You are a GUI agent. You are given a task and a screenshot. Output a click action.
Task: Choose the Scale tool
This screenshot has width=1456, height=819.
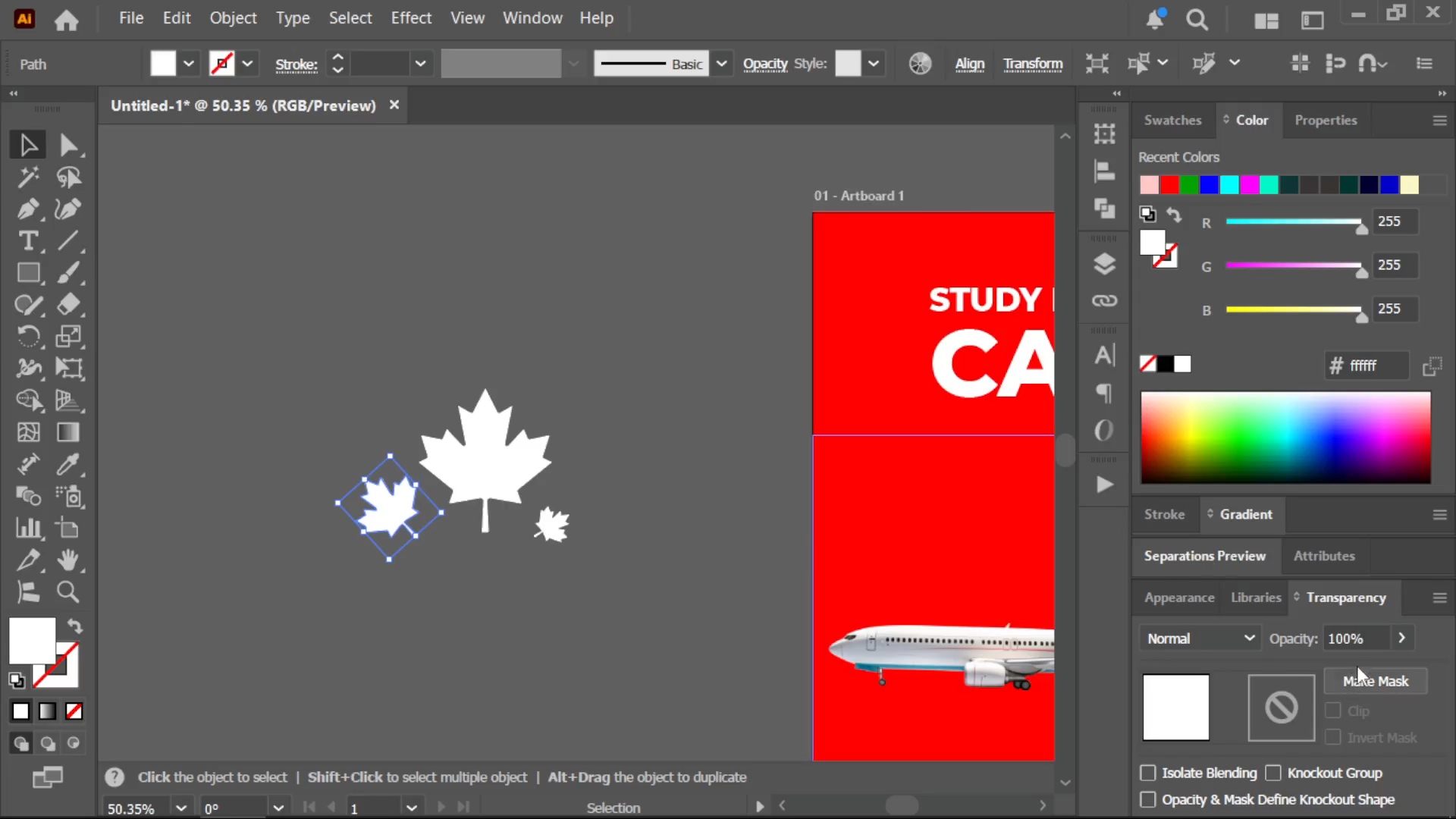click(68, 337)
